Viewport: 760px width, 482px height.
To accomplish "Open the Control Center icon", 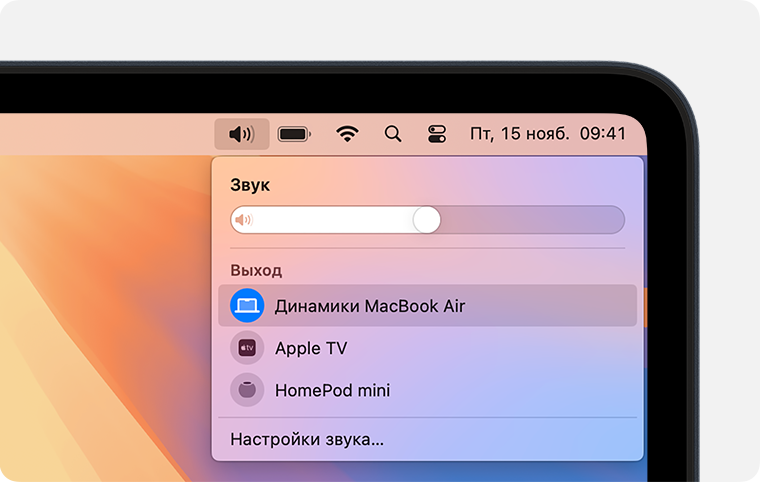I will pos(437,134).
